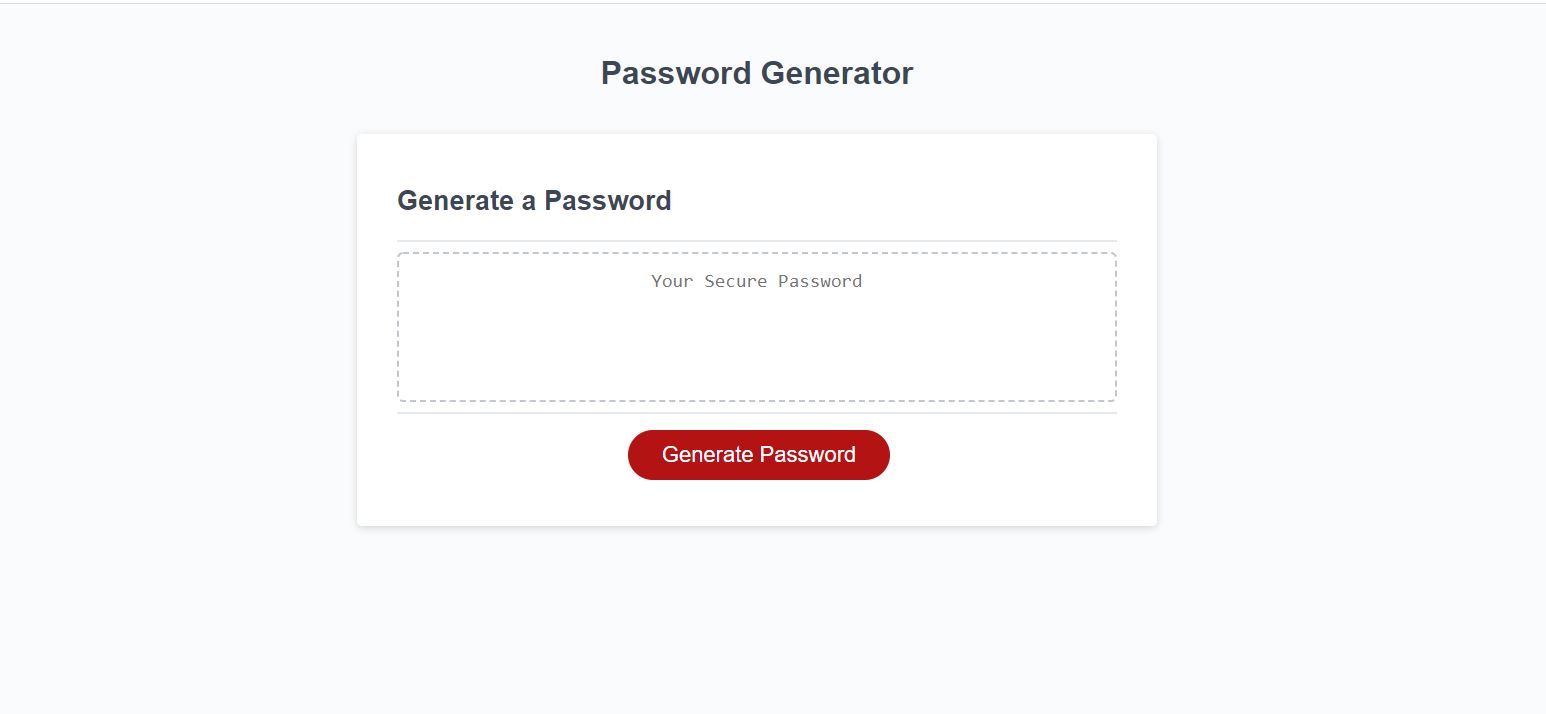Select the Generate Password button label text

(x=758, y=454)
